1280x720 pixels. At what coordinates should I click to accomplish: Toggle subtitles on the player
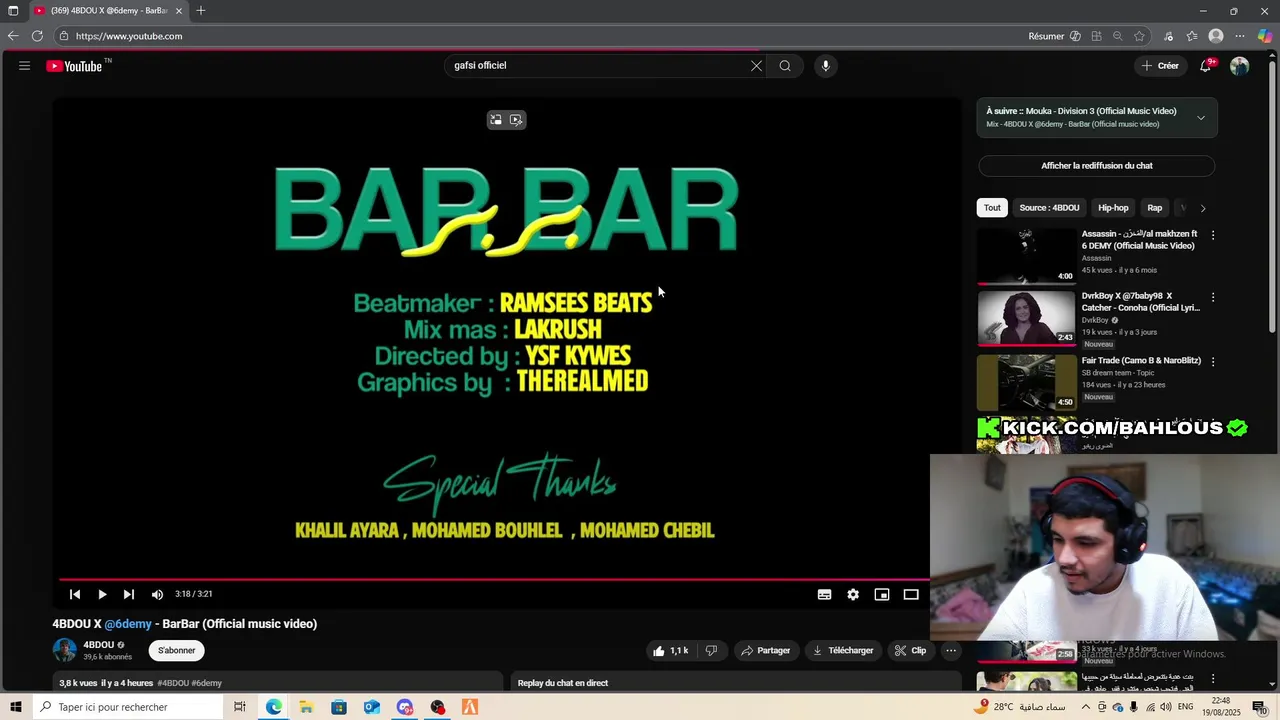pos(824,594)
